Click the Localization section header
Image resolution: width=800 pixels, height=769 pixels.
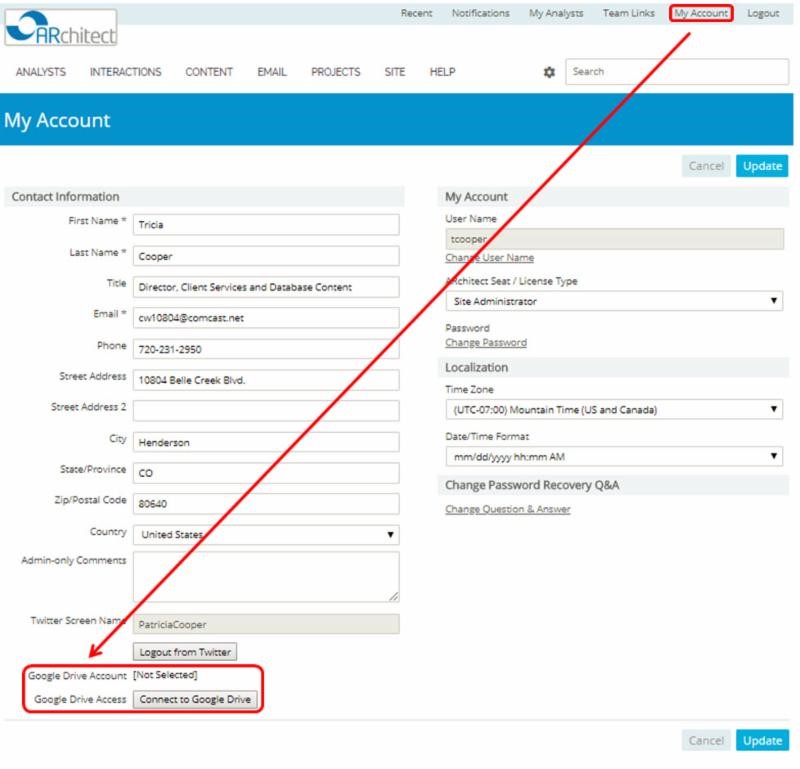(614, 368)
